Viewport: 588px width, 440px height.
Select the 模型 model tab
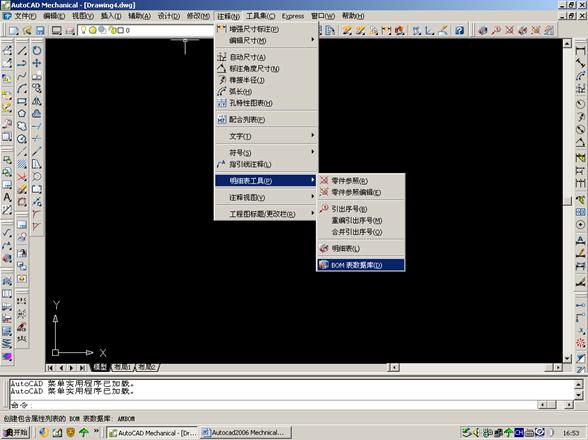coord(100,367)
